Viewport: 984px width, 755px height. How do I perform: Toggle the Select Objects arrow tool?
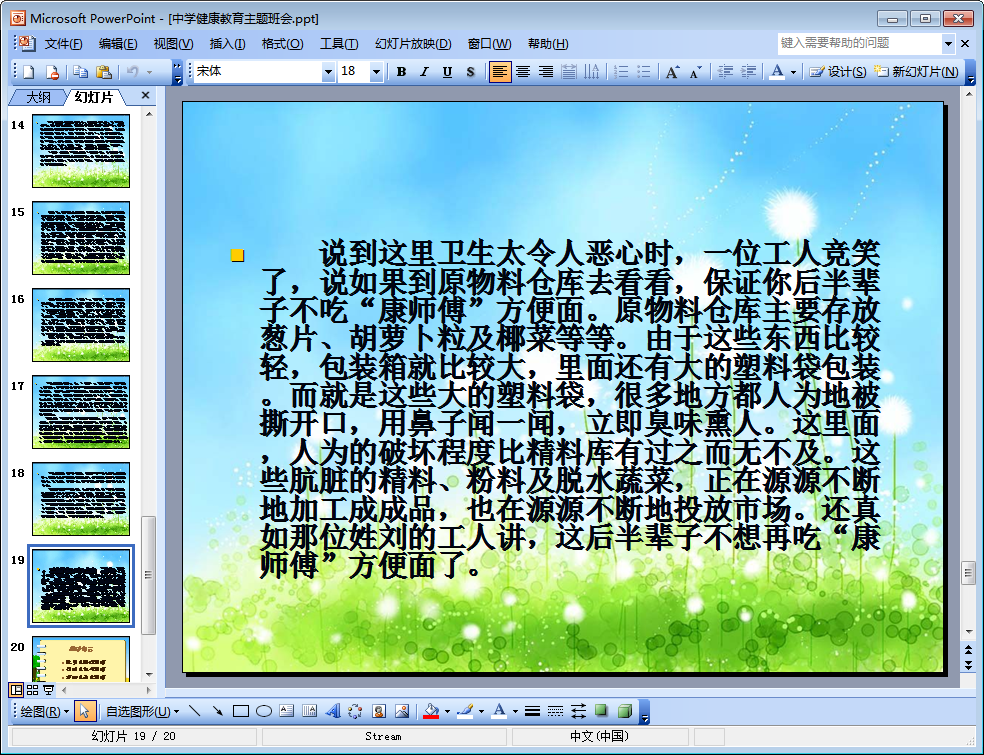pos(84,711)
